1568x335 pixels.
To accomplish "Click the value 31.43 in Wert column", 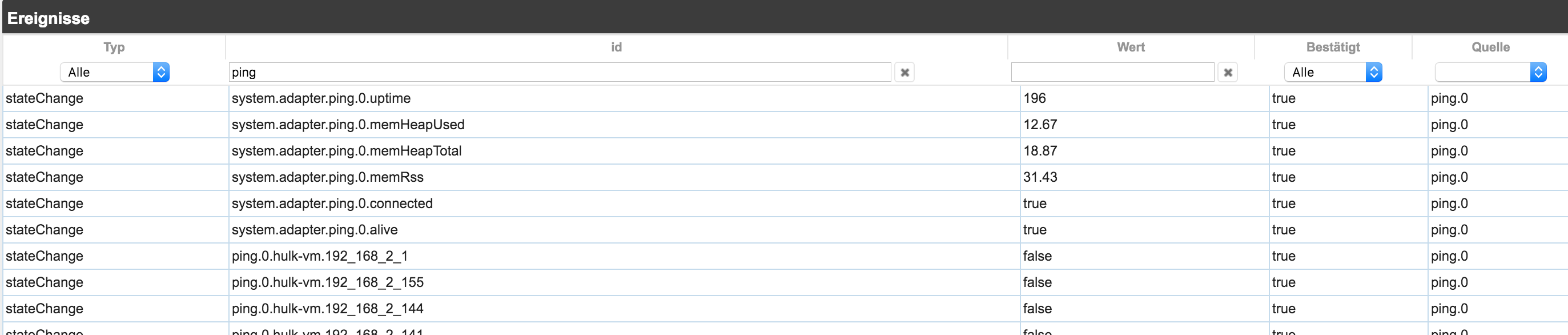I will coord(1040,177).
